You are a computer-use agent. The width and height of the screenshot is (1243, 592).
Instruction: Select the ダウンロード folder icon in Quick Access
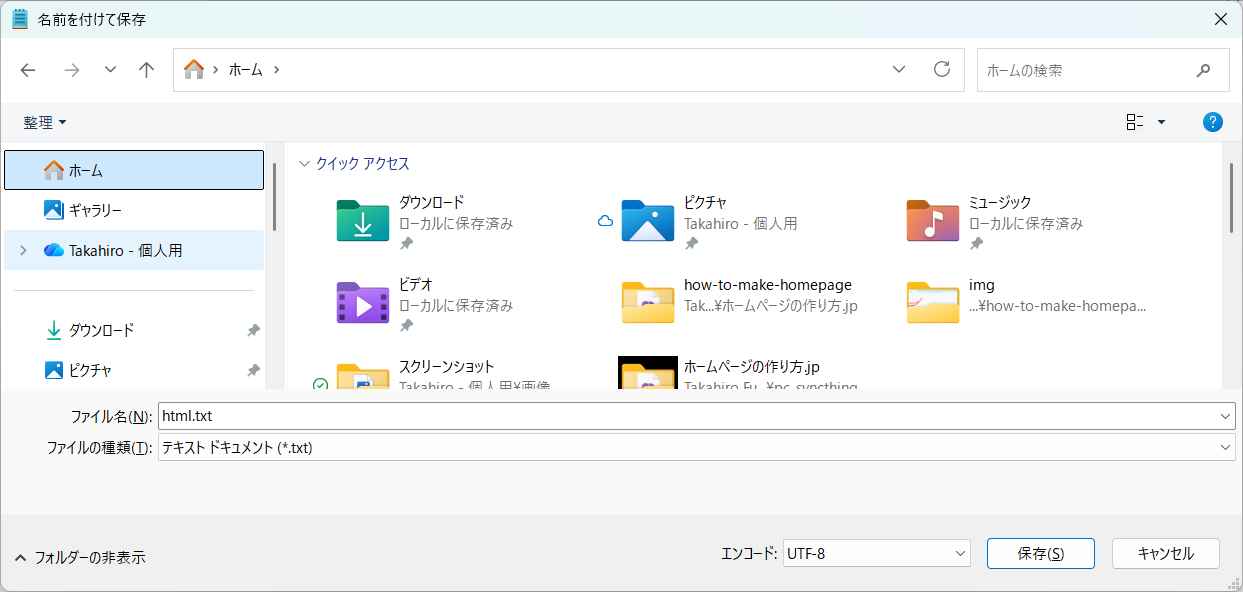(x=362, y=221)
